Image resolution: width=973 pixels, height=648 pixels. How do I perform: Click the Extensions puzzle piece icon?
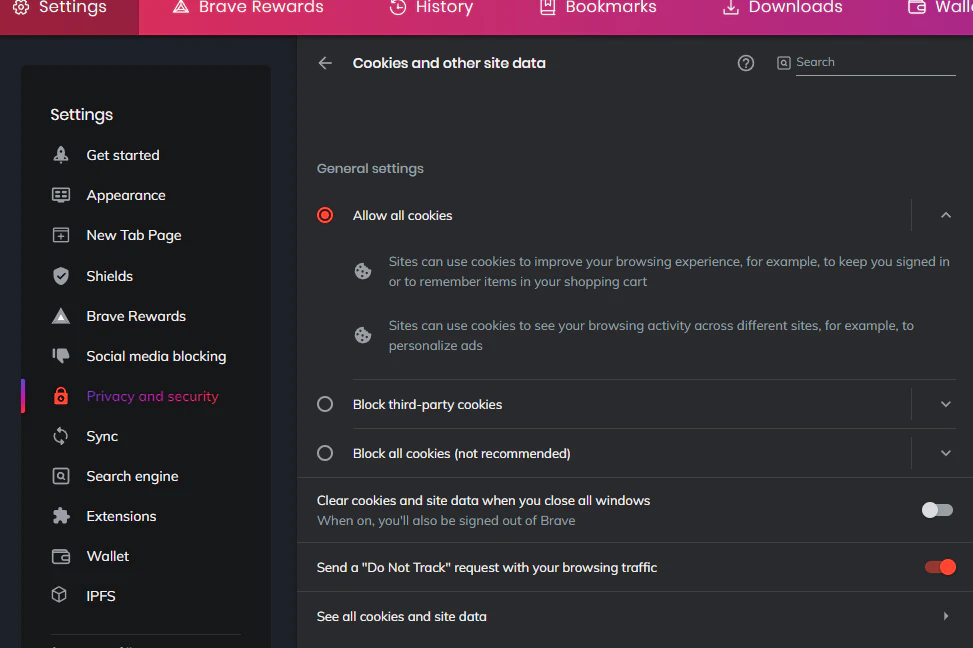click(61, 516)
